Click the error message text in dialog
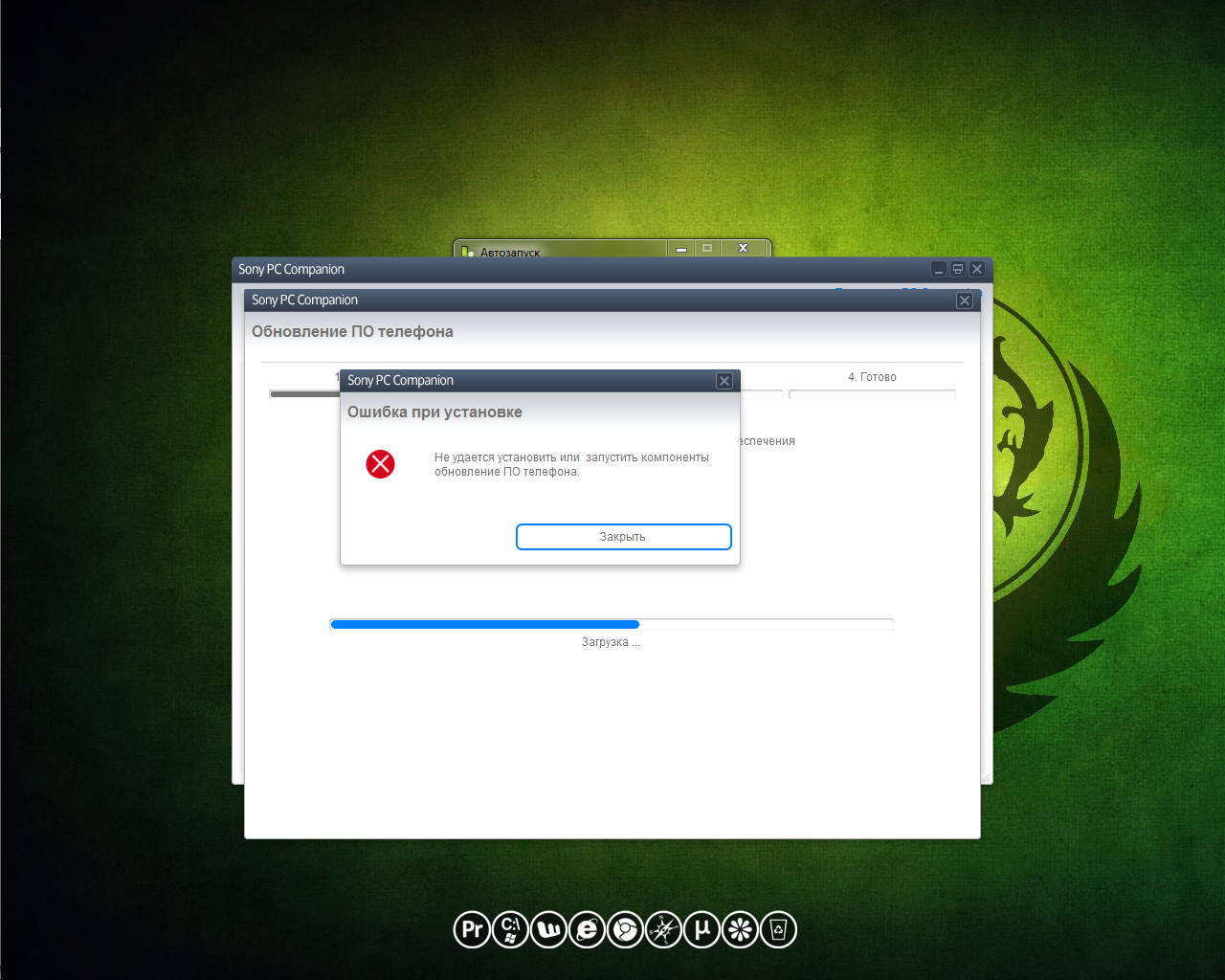This screenshot has height=980, width=1225. click(x=571, y=464)
